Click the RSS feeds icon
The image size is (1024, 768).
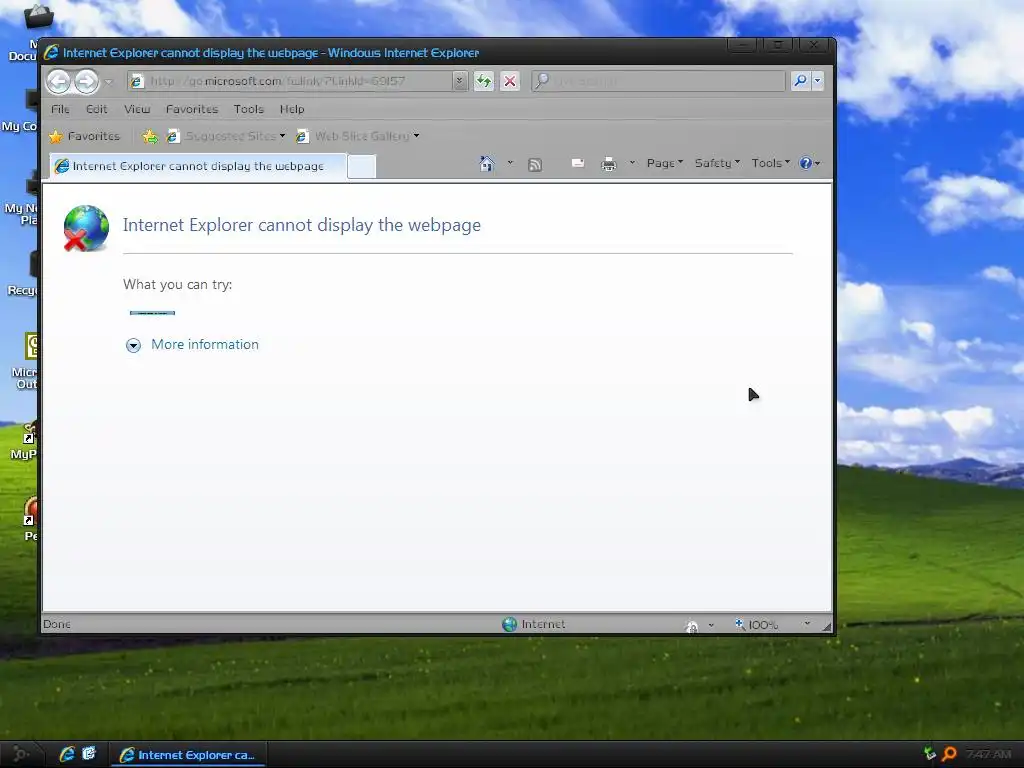point(535,165)
